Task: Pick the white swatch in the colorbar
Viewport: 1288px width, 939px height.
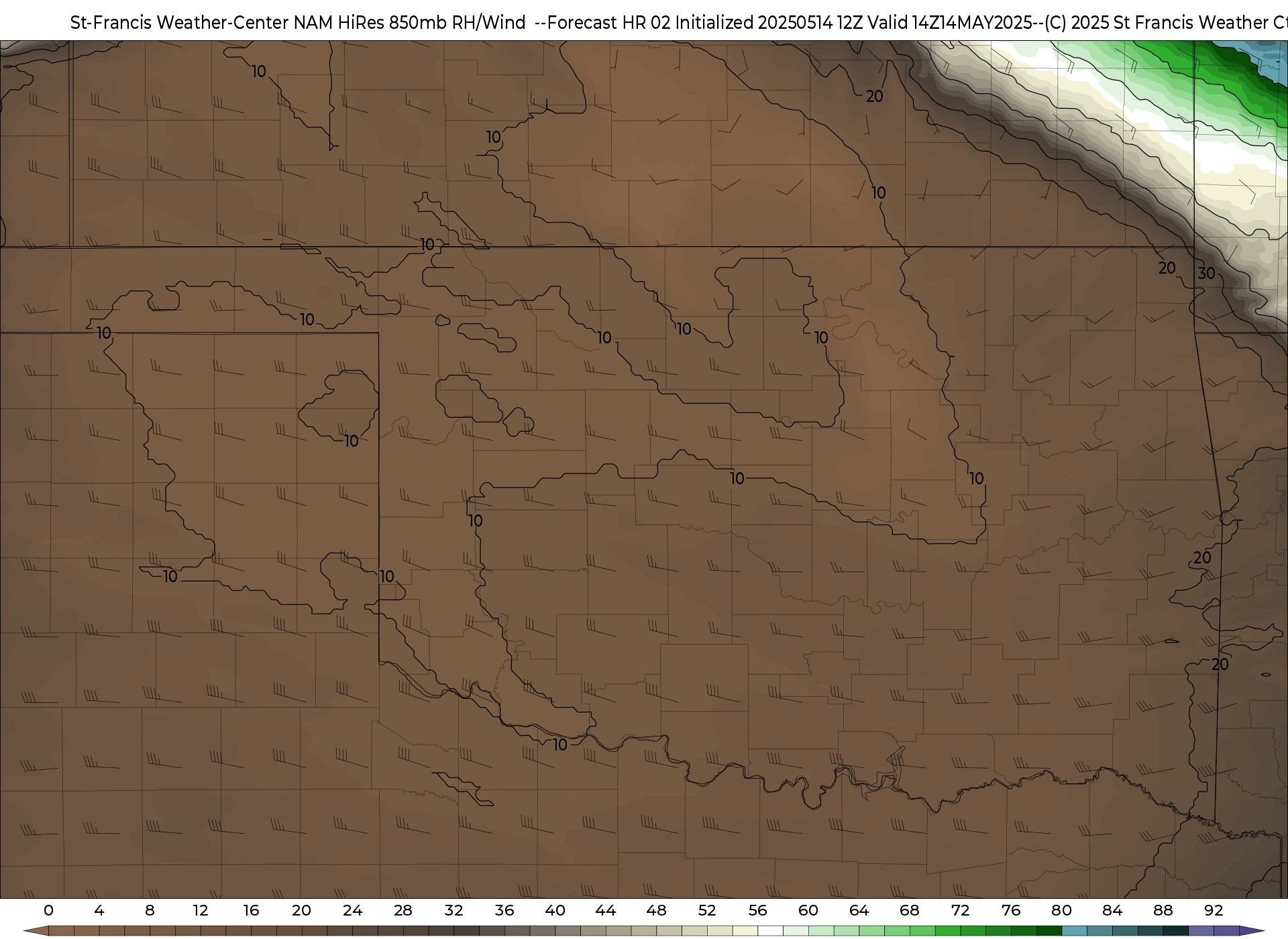Action: point(770,931)
